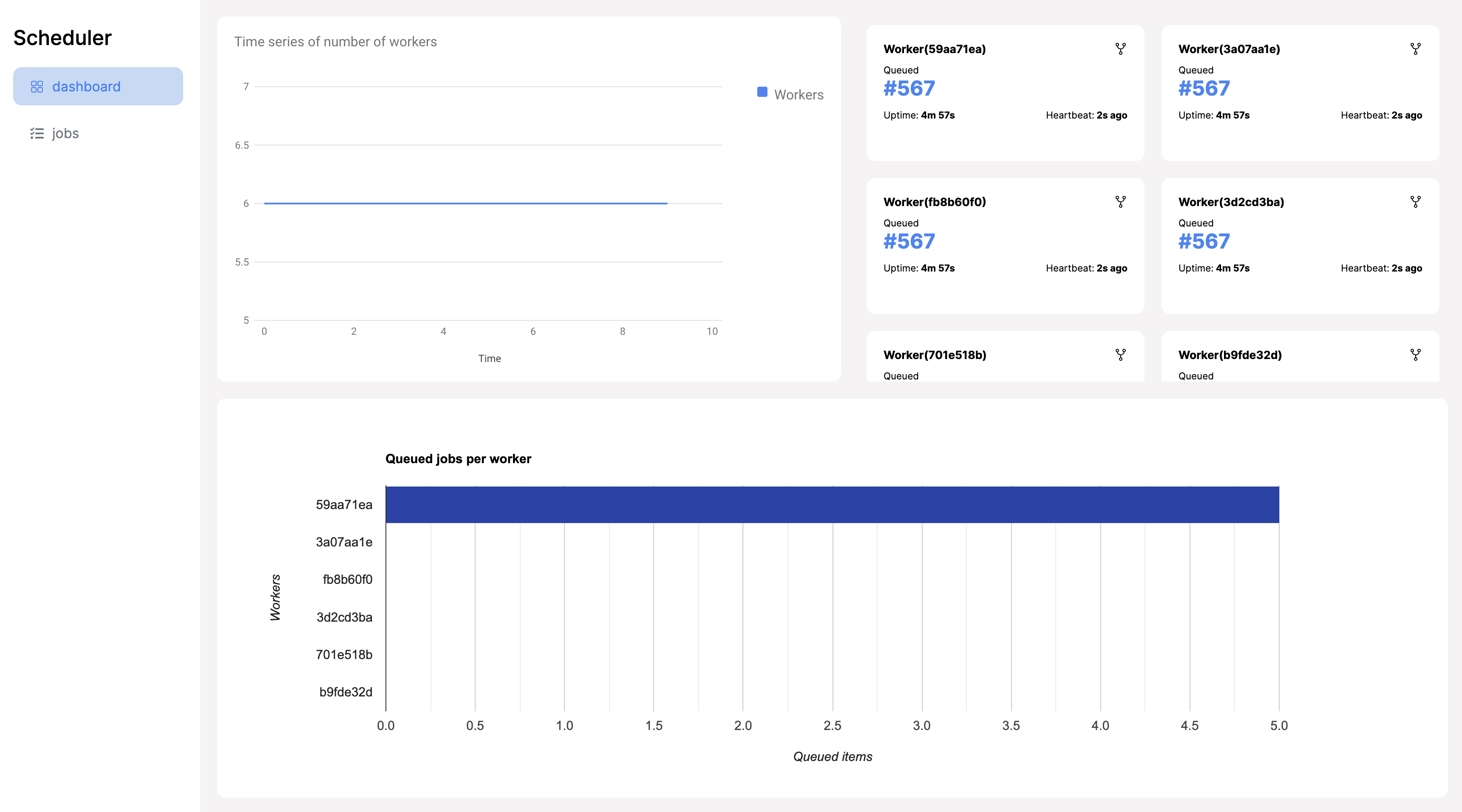Open the jobs menu item
This screenshot has width=1462, height=812.
tap(65, 133)
